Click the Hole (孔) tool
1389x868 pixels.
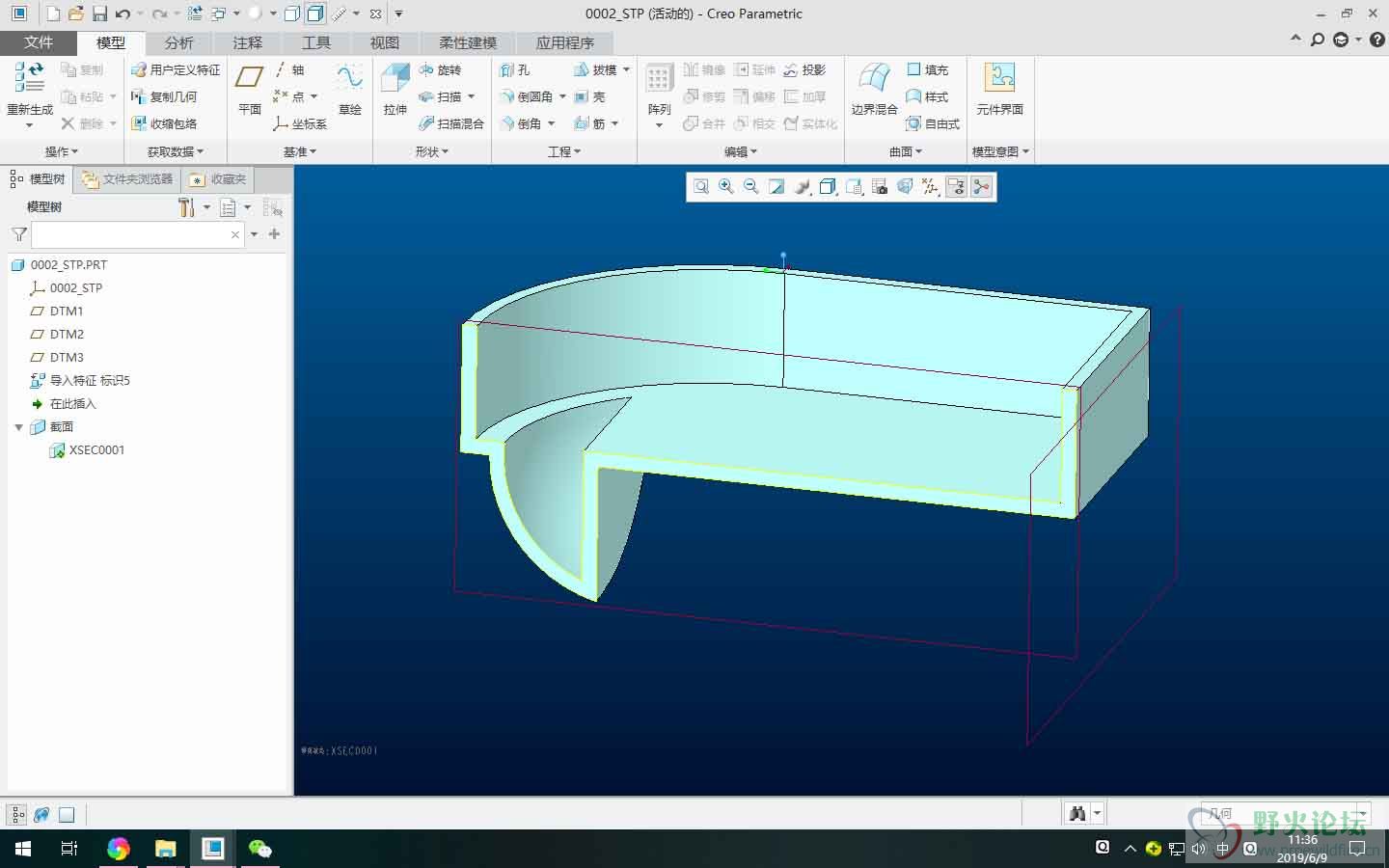click(x=514, y=69)
